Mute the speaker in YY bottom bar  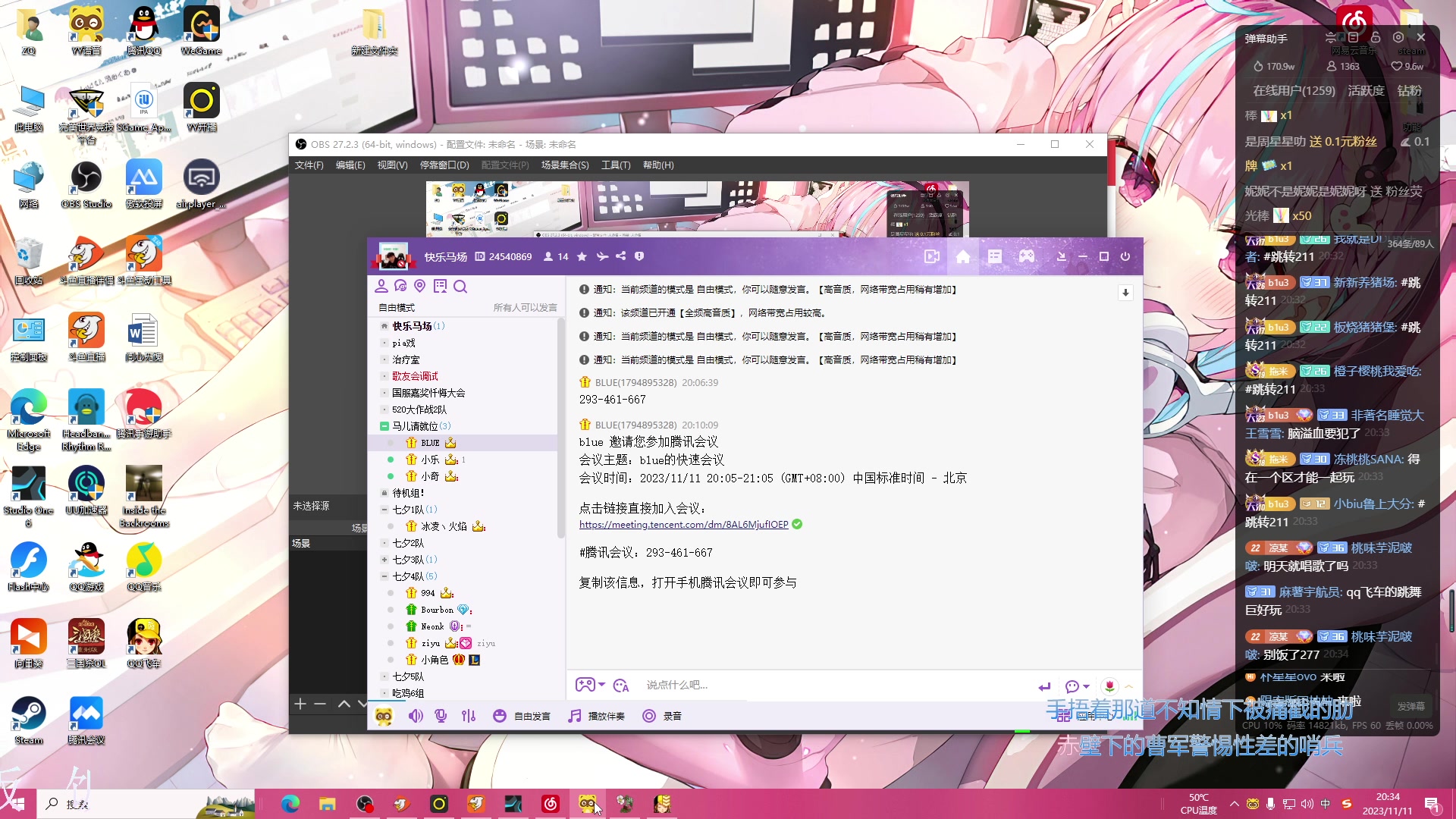coord(416,716)
